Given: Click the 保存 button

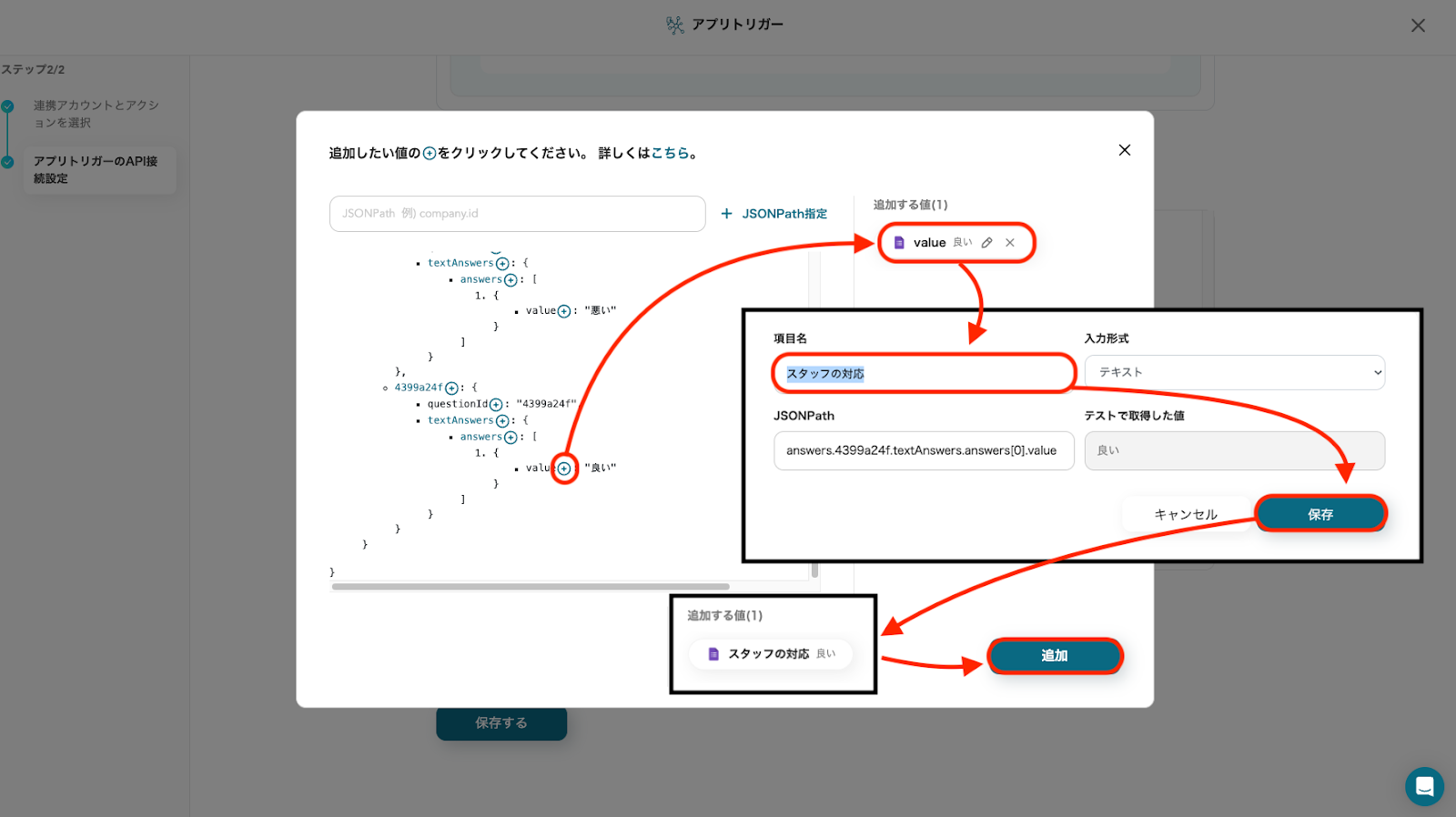Looking at the screenshot, I should tap(1320, 514).
